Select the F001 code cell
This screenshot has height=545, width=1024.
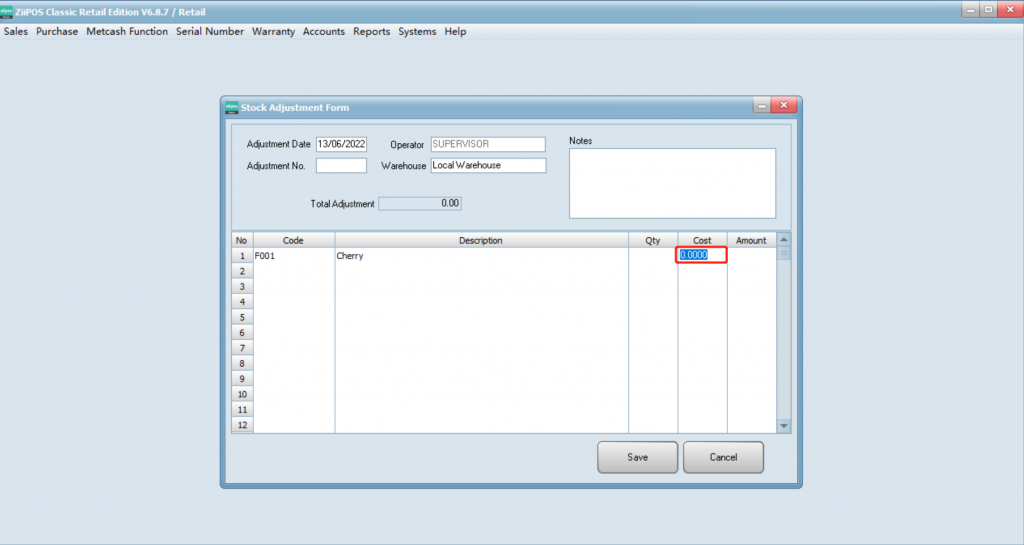coord(293,256)
